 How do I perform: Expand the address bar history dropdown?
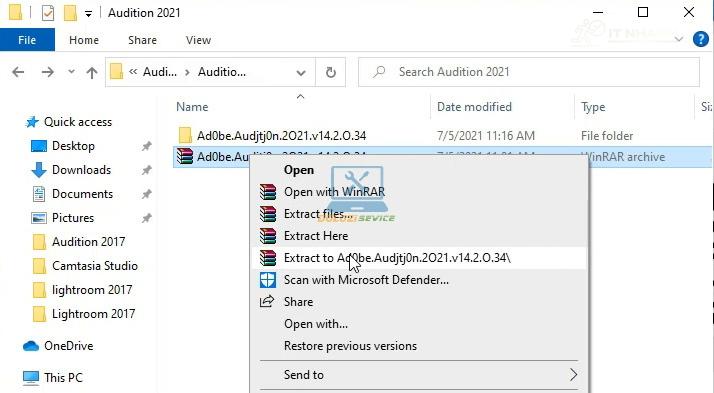click(x=301, y=72)
